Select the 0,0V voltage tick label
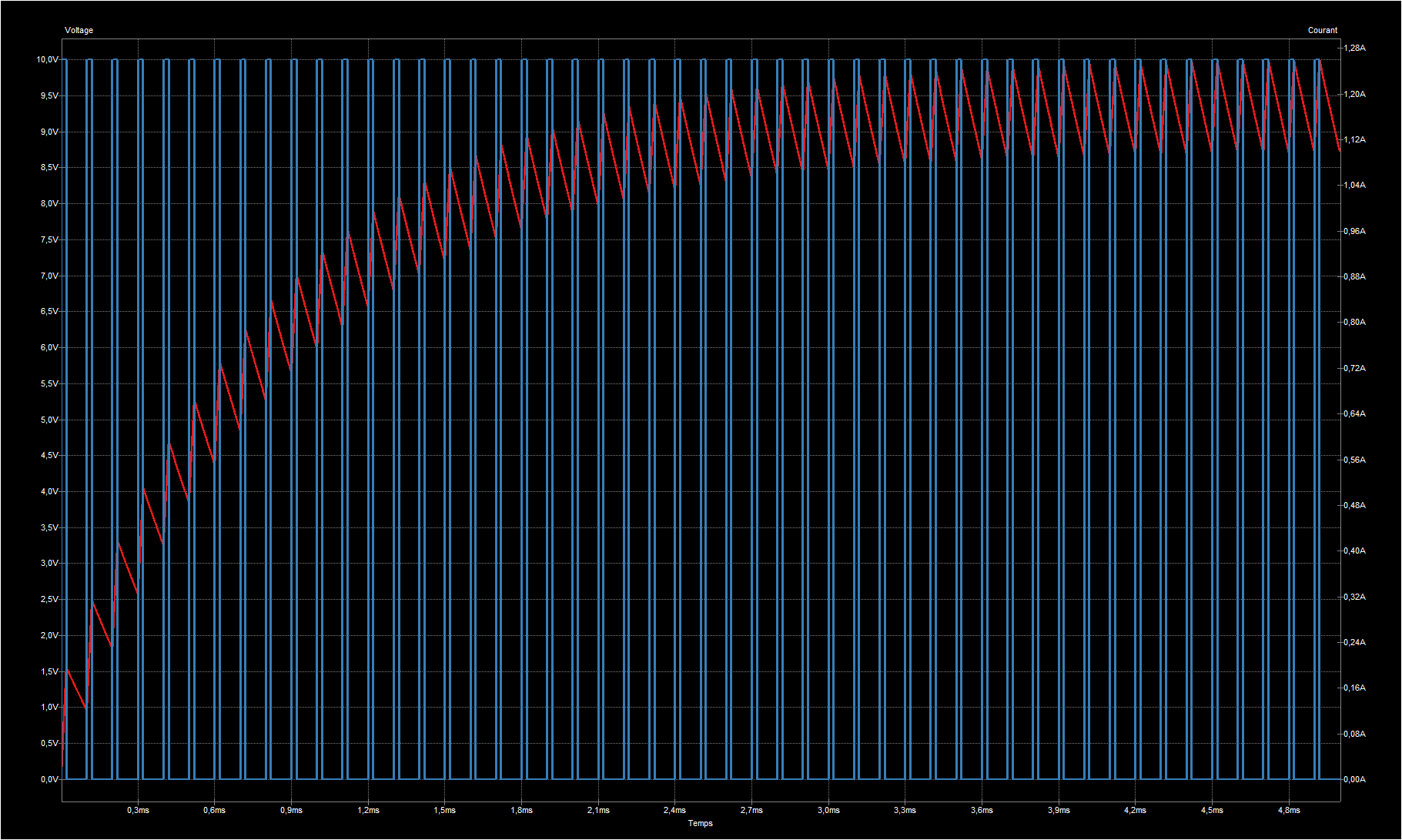 tap(49, 779)
